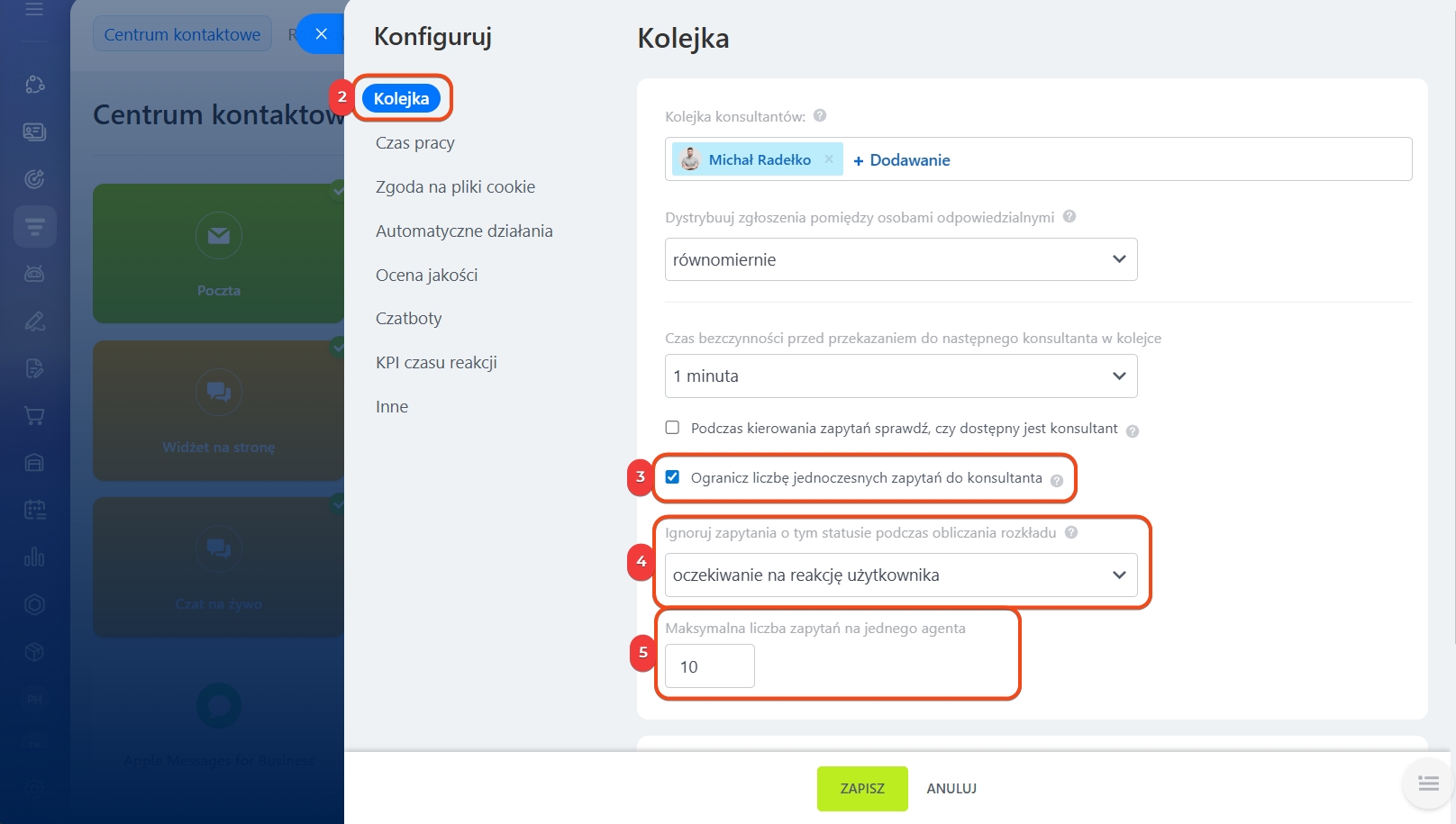Open KPI czasu reakcji section

tap(437, 363)
